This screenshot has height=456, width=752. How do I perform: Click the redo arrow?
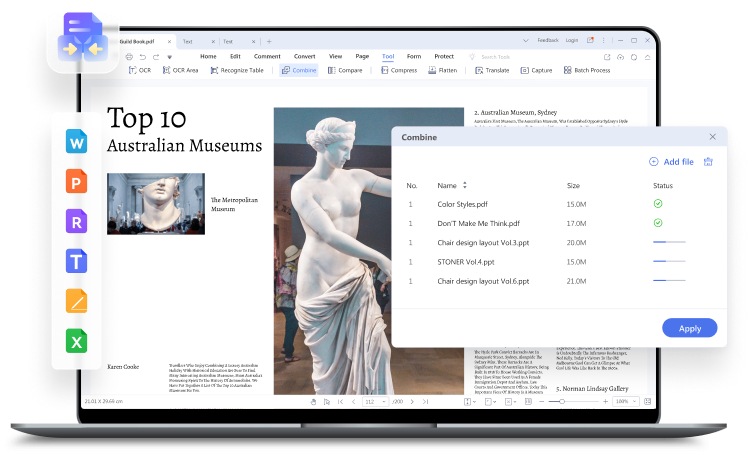(156, 57)
